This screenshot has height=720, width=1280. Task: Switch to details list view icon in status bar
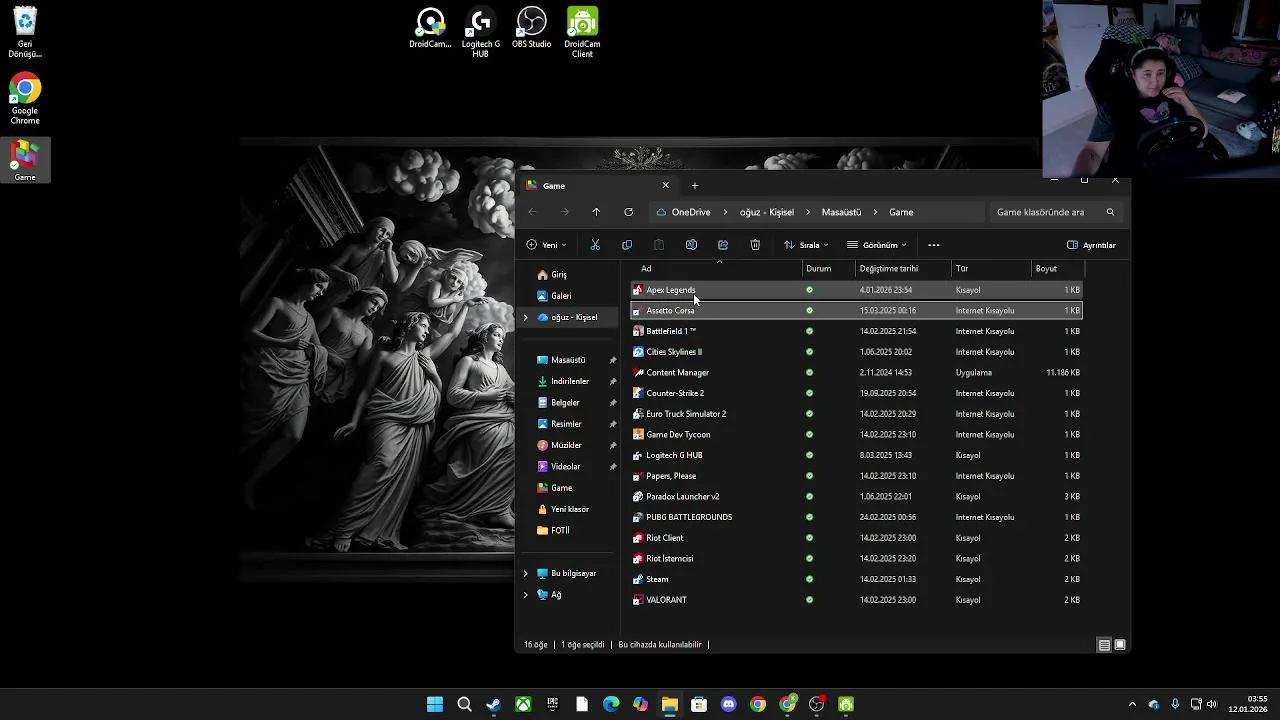click(1104, 645)
